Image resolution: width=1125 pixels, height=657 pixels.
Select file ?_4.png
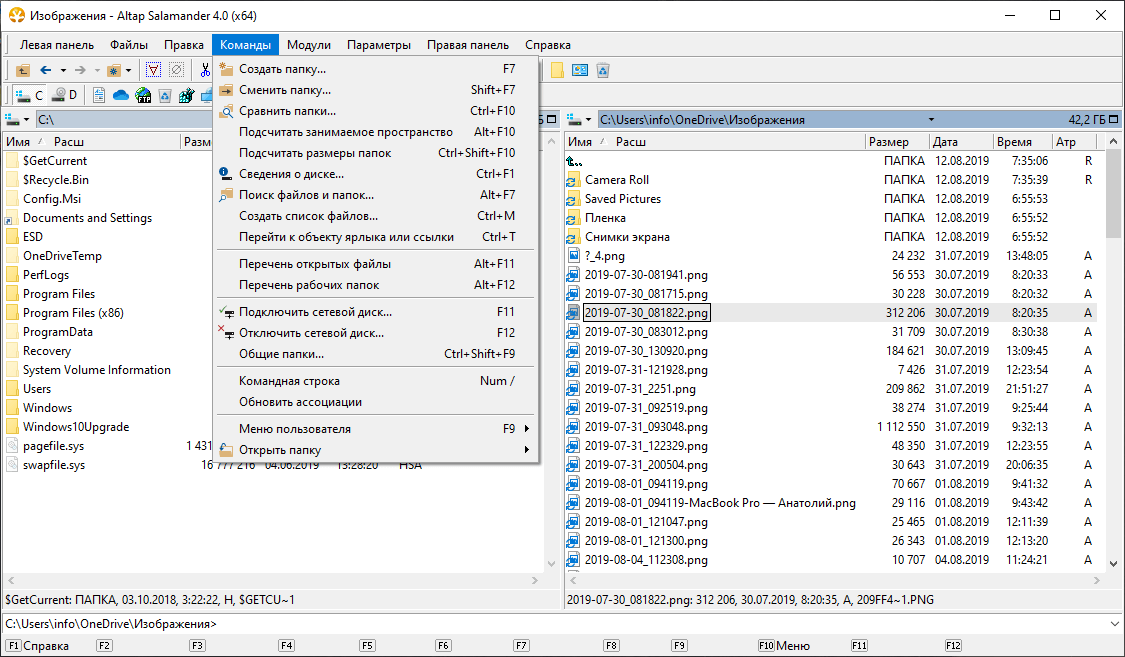[x=604, y=255]
